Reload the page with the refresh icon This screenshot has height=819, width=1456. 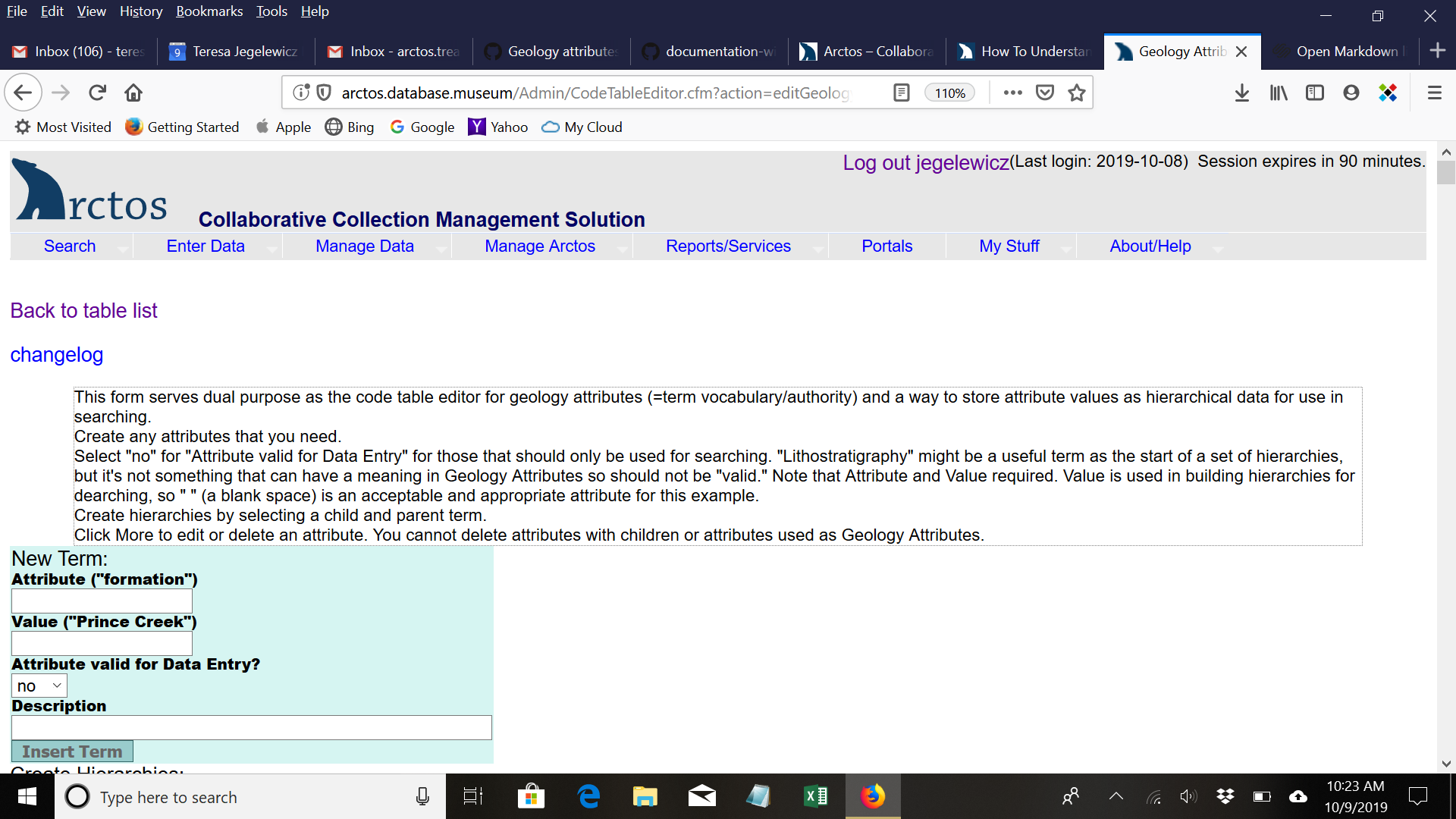click(x=97, y=93)
